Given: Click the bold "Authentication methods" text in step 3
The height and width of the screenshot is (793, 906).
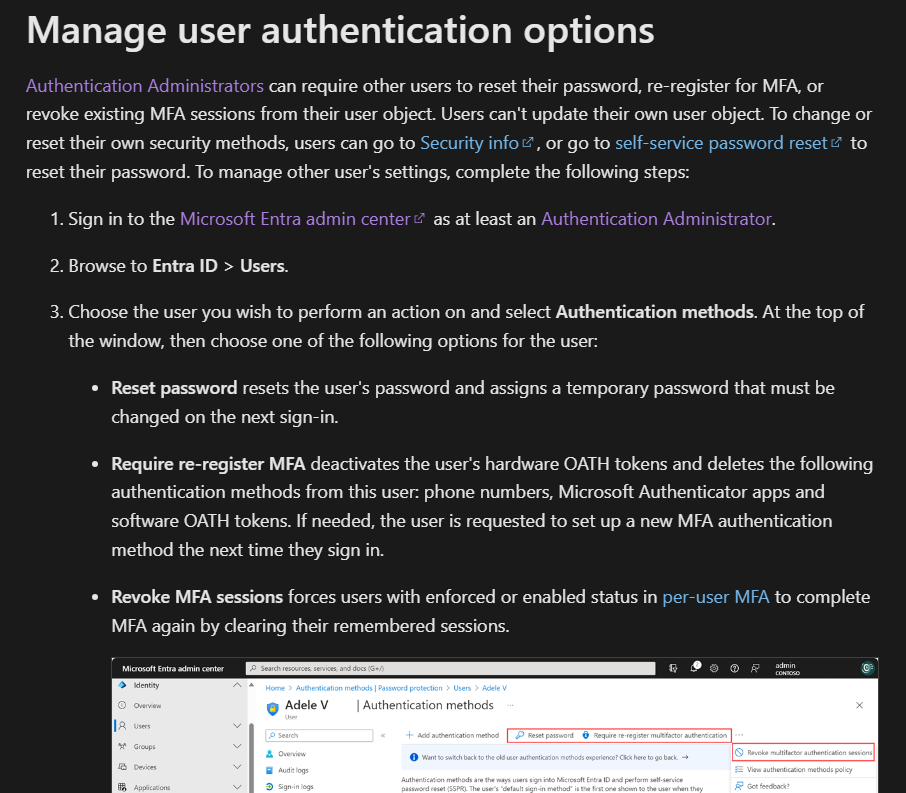Looking at the screenshot, I should (x=655, y=312).
